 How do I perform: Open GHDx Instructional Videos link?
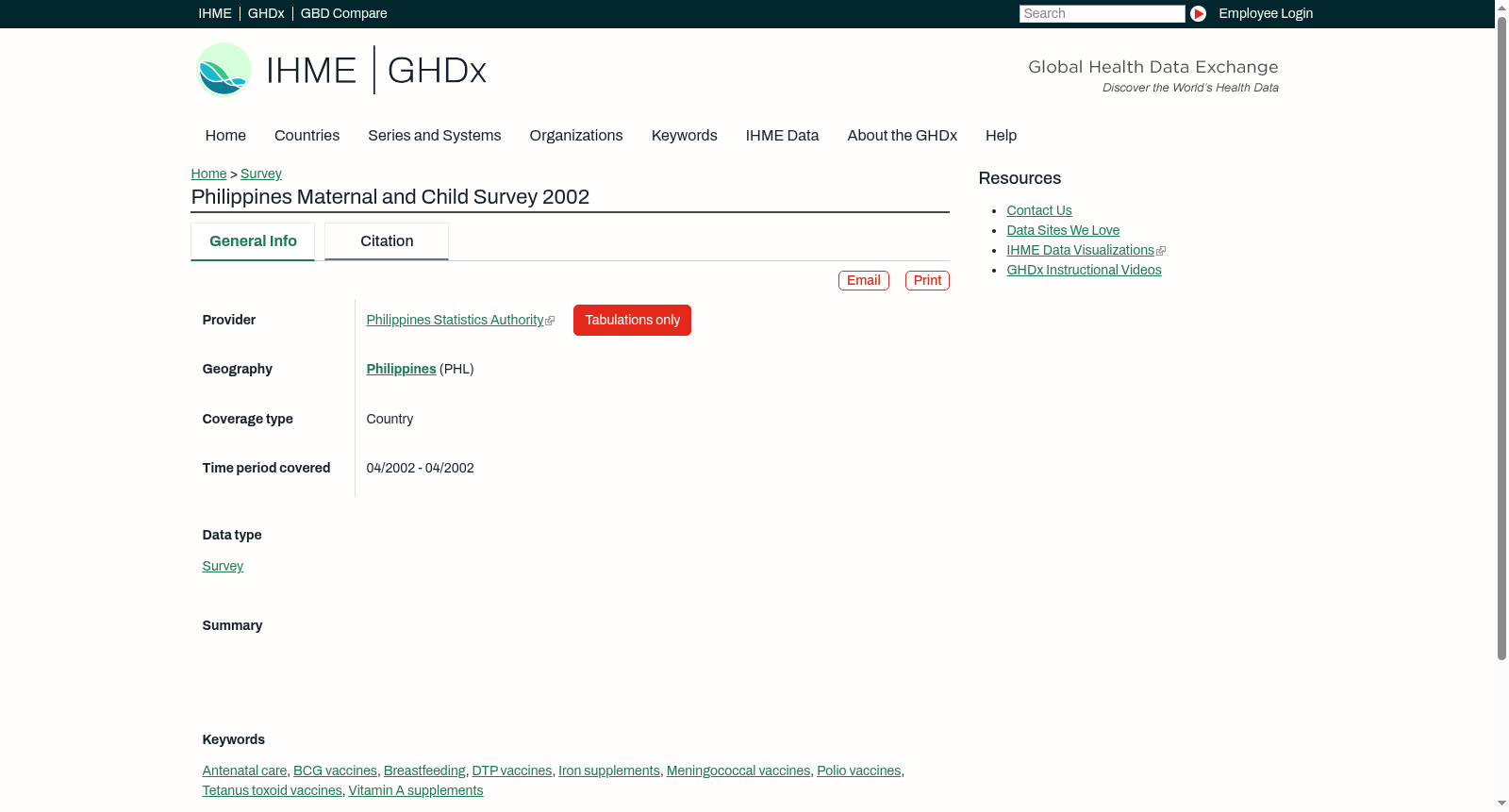1084,270
